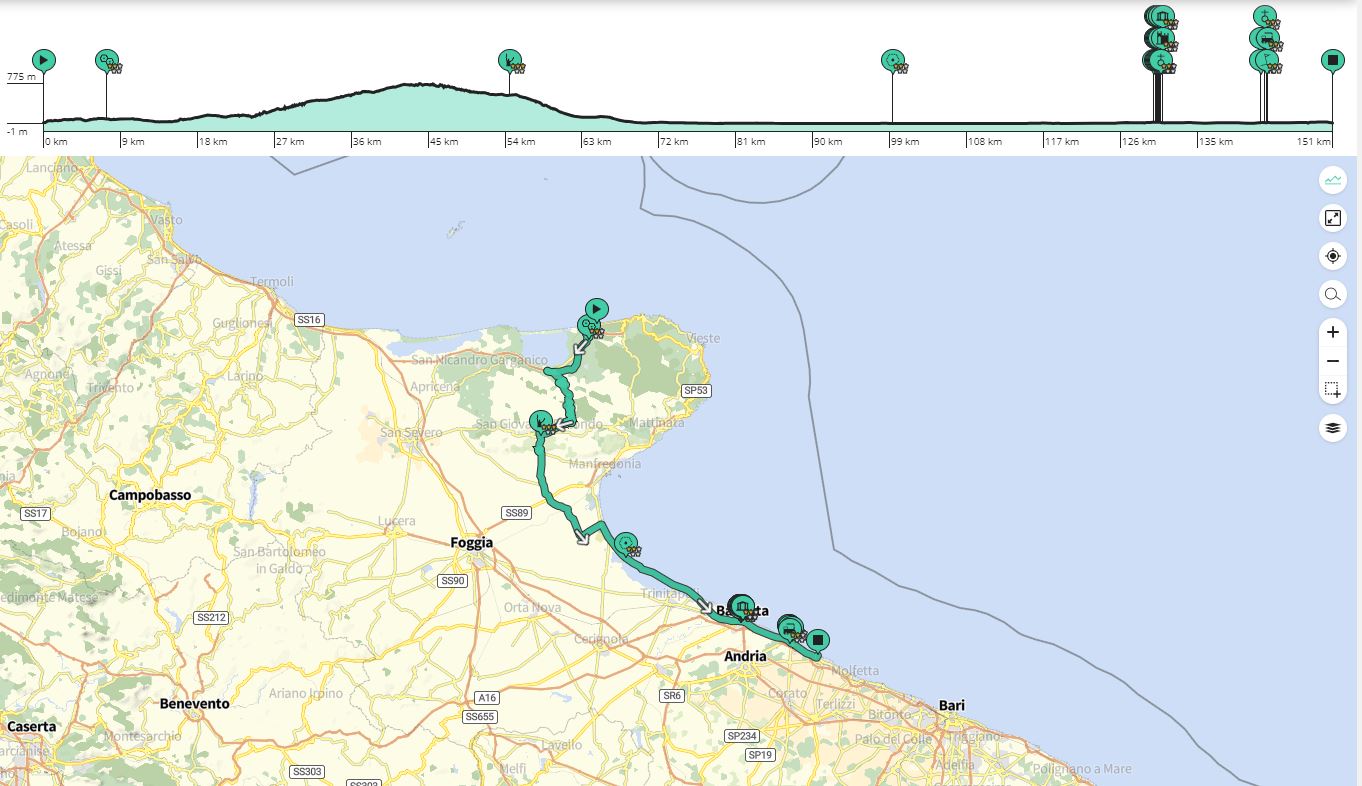Select the museum marker atop 126 km stack
Viewport: 1362px width, 786px height.
(1162, 16)
